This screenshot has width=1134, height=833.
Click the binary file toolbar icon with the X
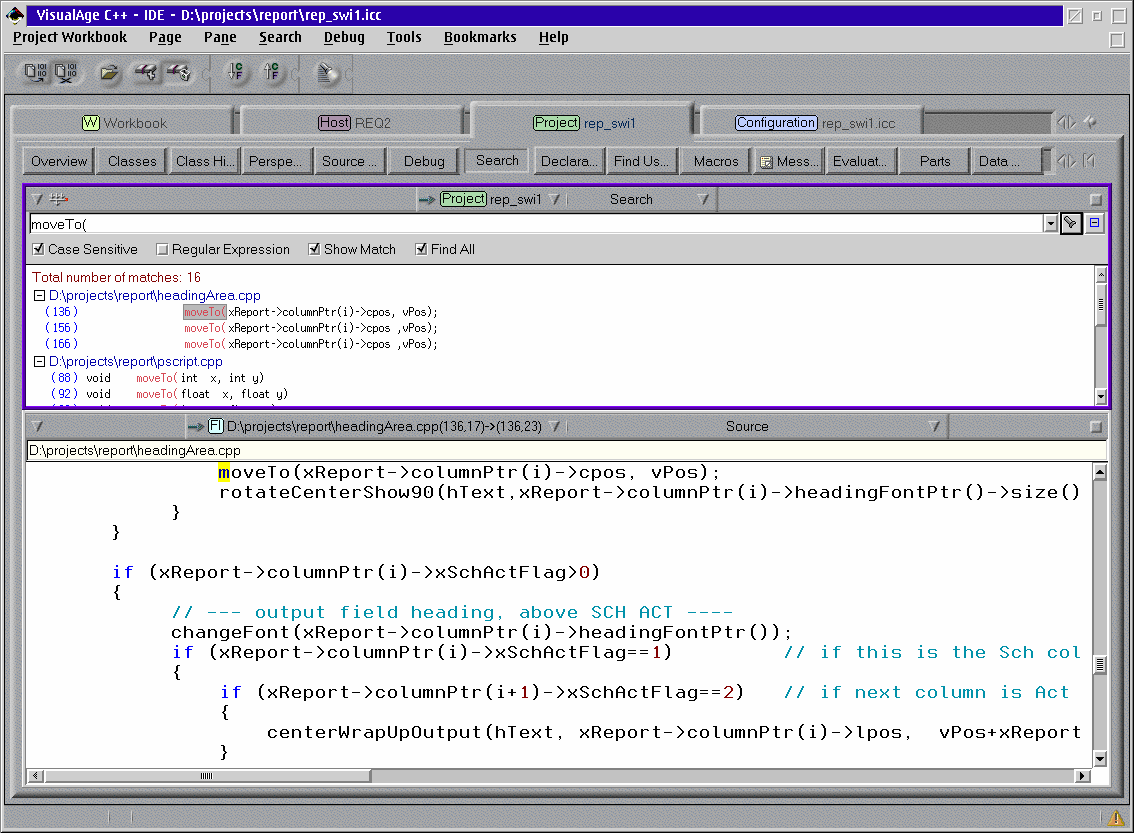pyautogui.click(x=66, y=72)
